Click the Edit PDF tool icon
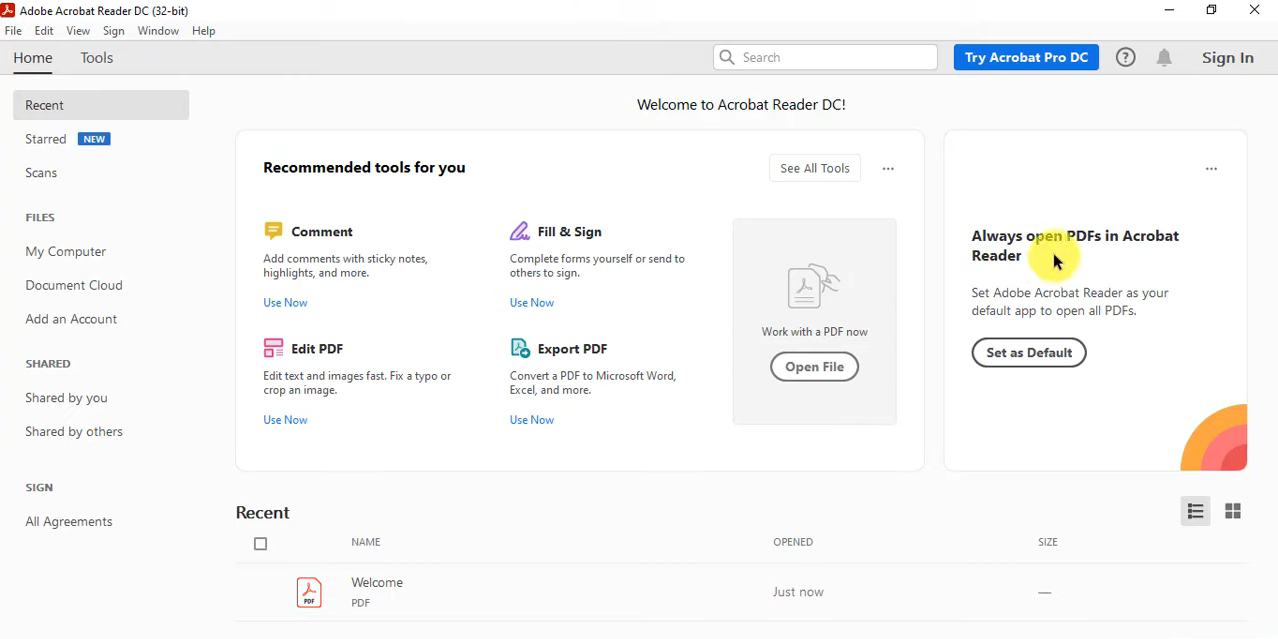The height and width of the screenshot is (639, 1278). [x=273, y=348]
